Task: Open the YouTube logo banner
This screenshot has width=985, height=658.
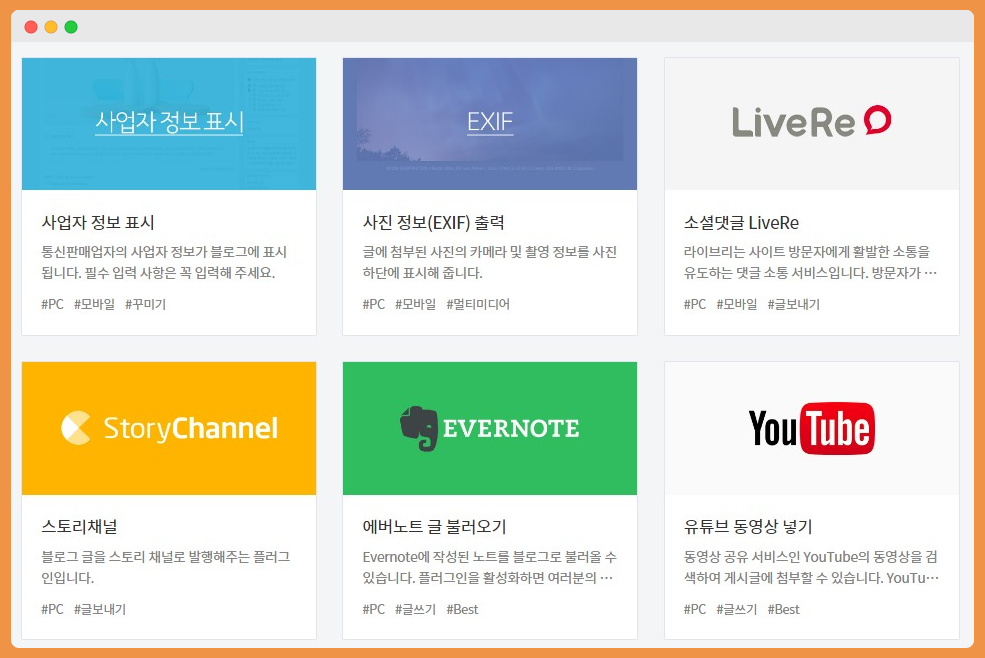Action: (812, 428)
